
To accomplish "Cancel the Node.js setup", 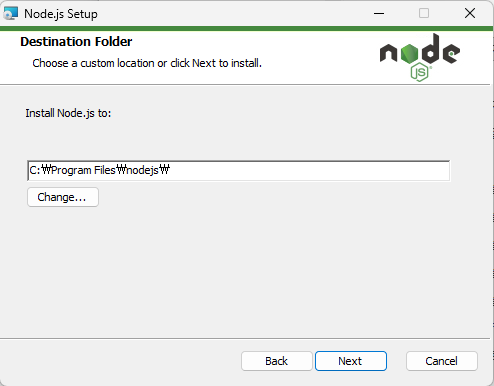I will 441,361.
